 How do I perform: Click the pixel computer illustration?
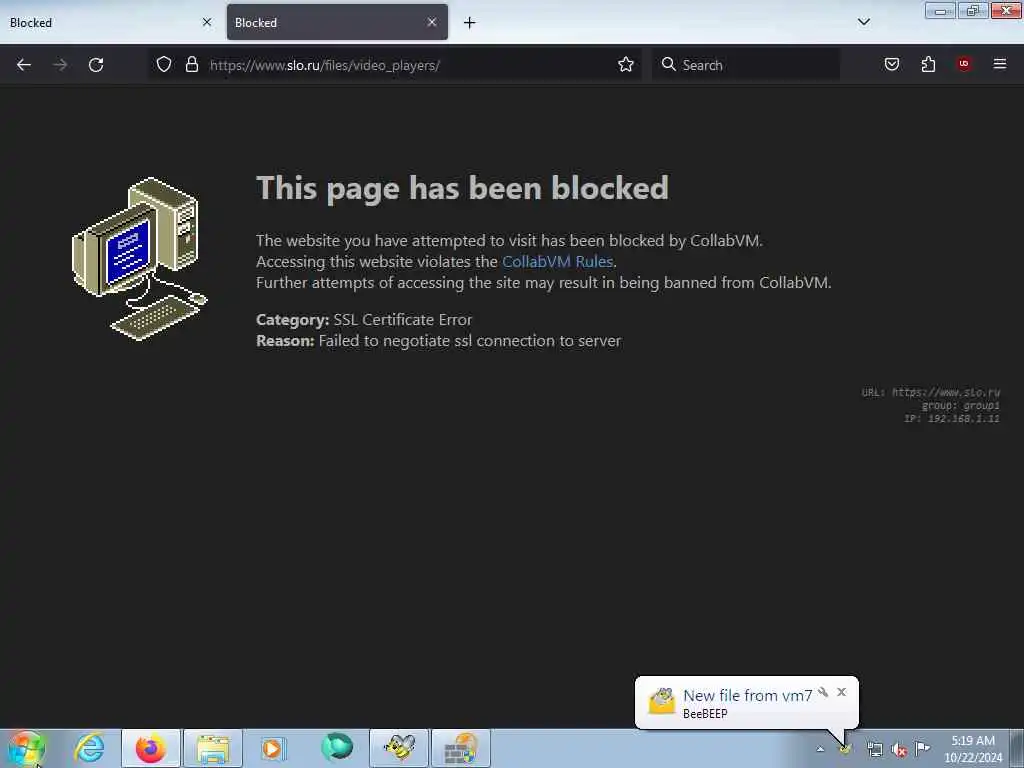[x=140, y=259]
